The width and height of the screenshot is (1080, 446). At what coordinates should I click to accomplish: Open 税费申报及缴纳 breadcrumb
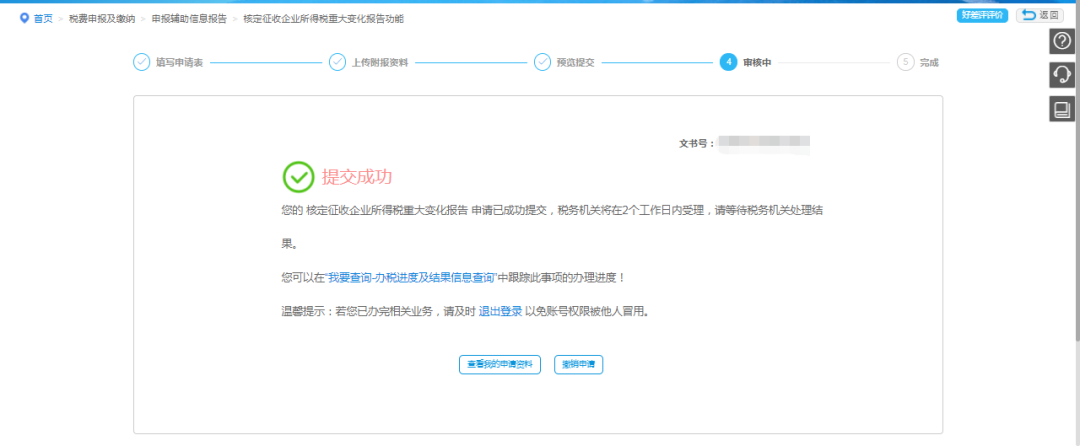click(x=102, y=19)
